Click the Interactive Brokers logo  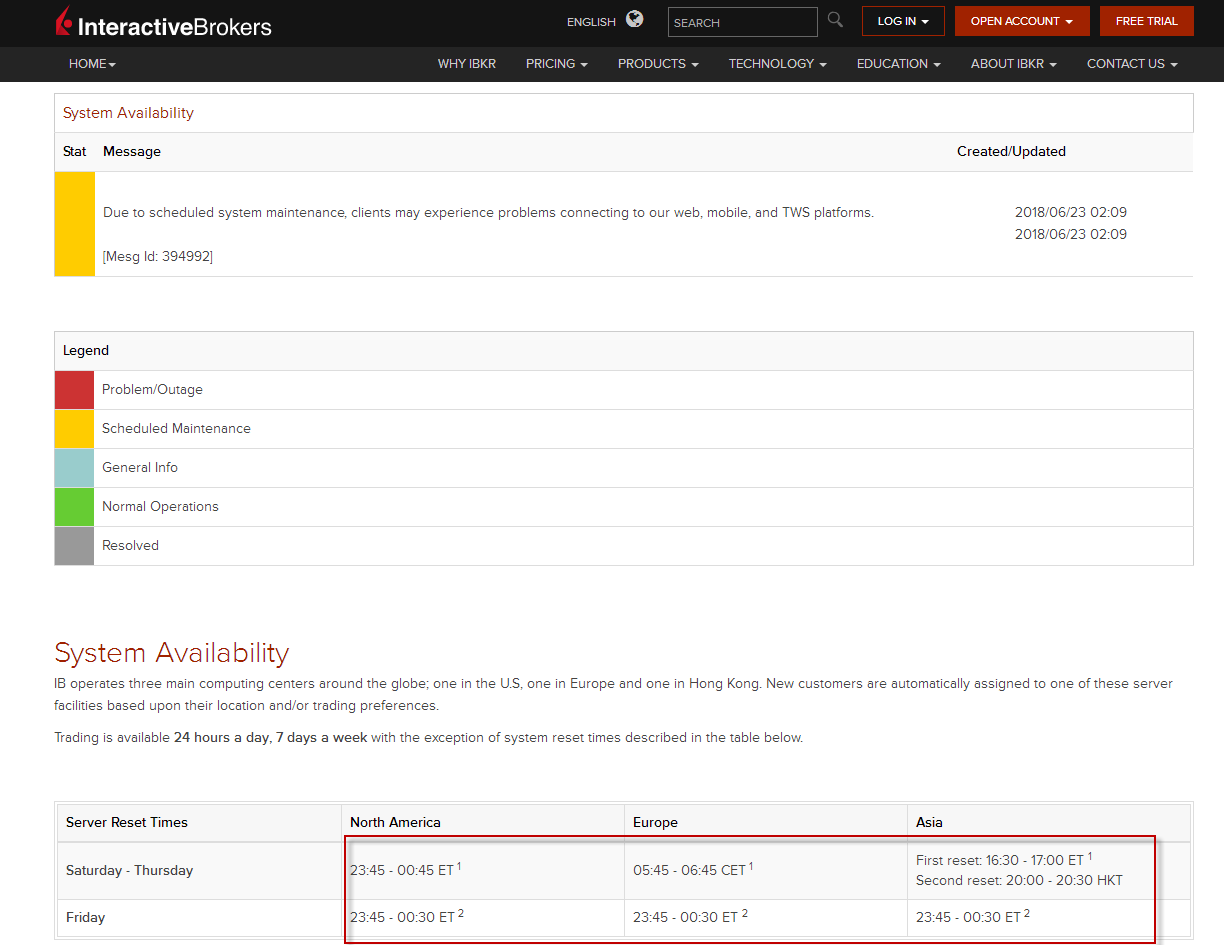click(x=163, y=22)
